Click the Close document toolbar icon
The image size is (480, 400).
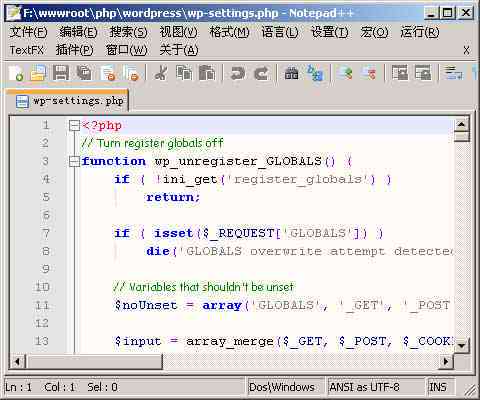[x=108, y=73]
